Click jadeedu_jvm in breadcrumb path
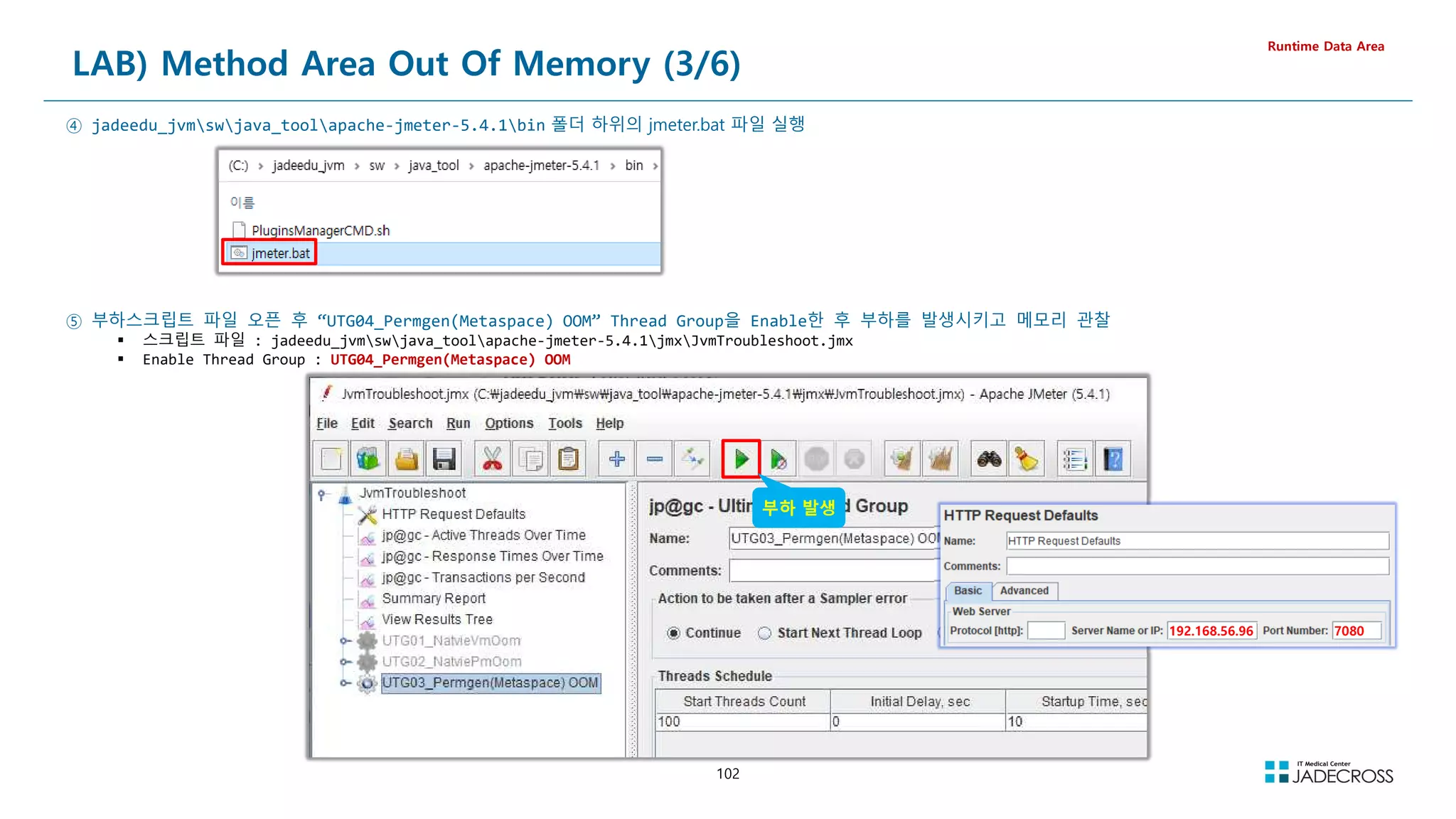The height and width of the screenshot is (819, 1456). [309, 166]
